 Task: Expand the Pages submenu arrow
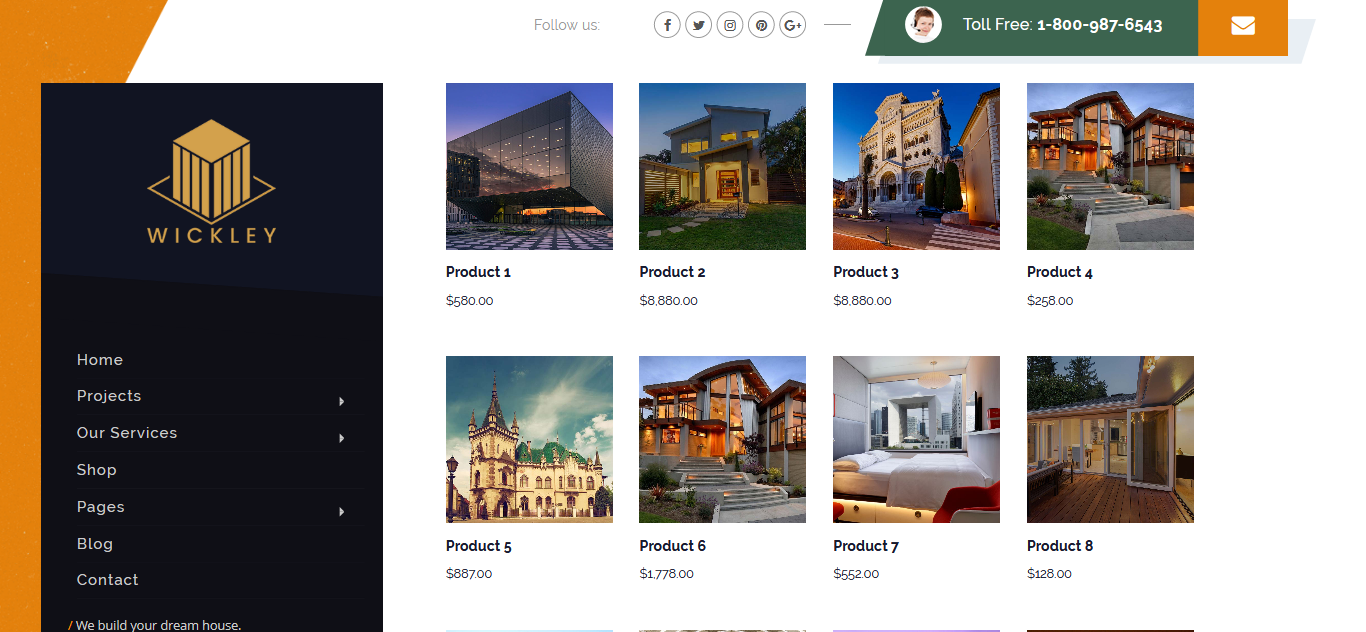[x=341, y=512]
